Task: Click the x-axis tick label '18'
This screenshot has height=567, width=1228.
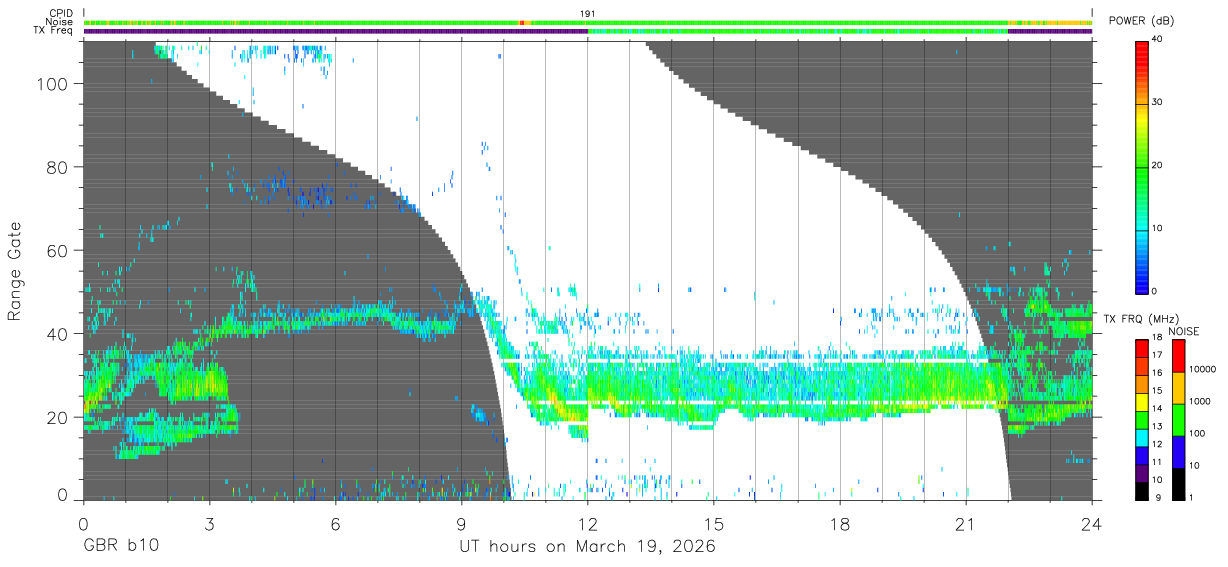Action: [x=840, y=523]
